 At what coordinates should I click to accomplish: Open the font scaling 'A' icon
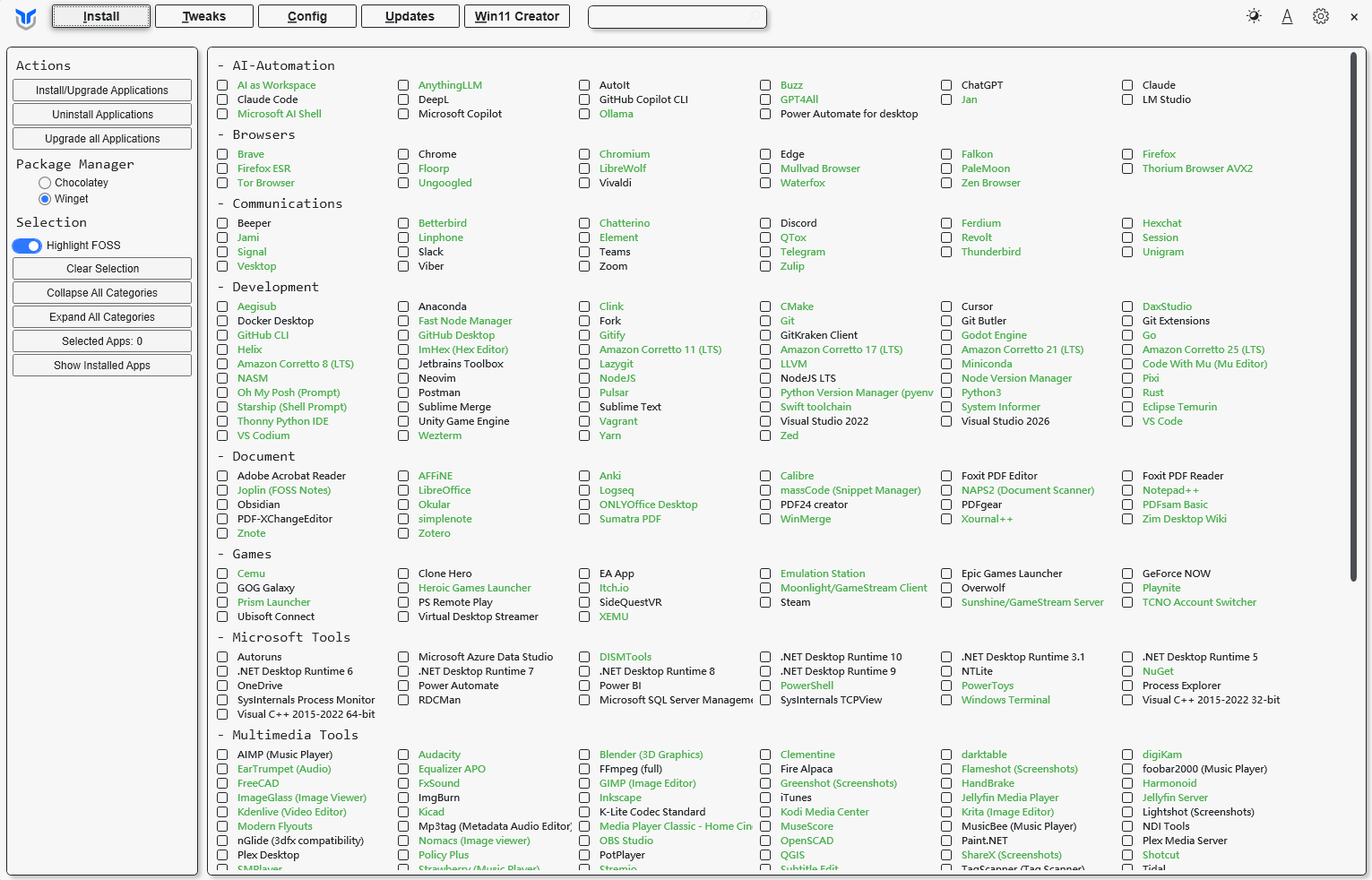click(x=1287, y=16)
